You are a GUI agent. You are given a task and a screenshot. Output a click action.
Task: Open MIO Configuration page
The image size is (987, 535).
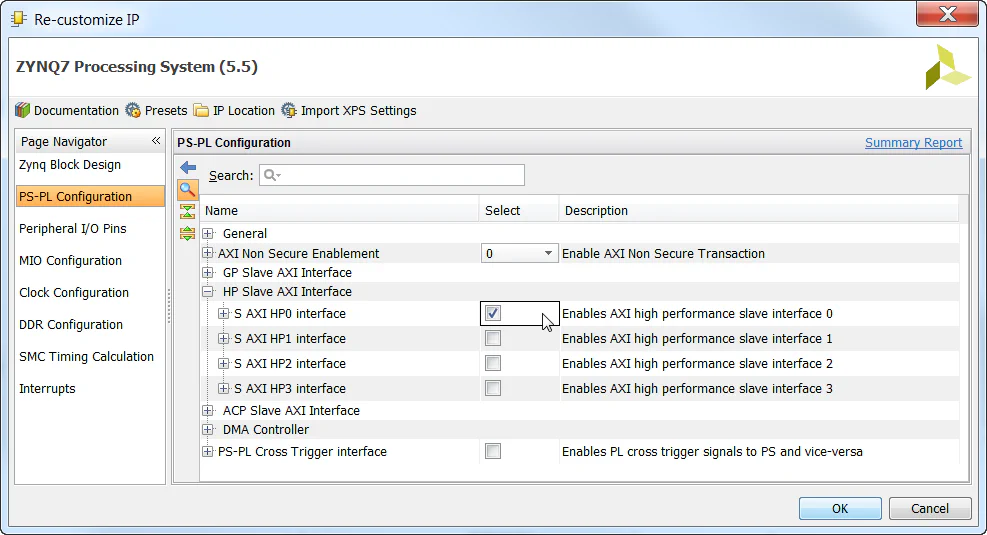point(70,261)
